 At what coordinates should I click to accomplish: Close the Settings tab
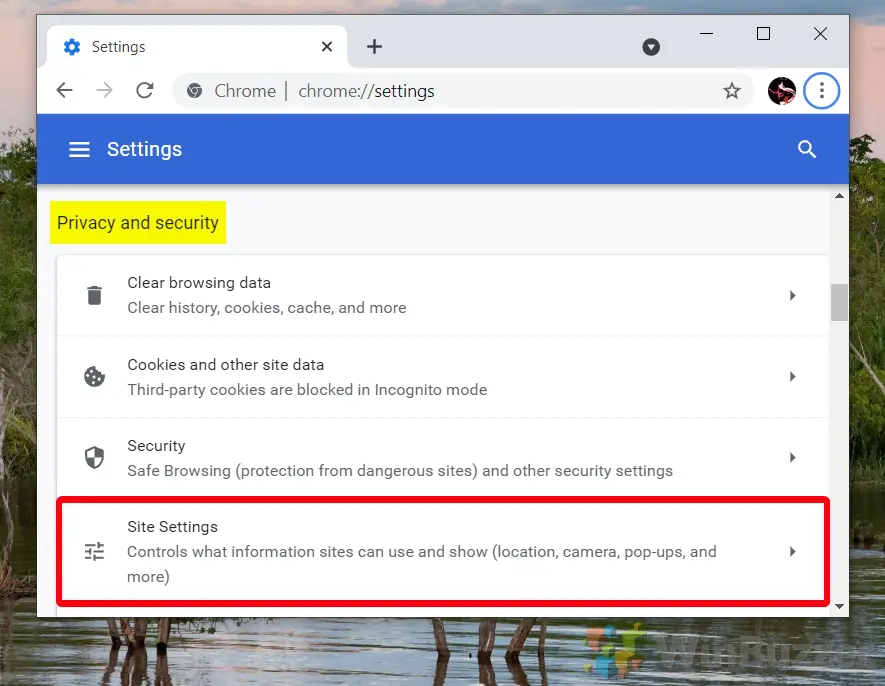[327, 47]
